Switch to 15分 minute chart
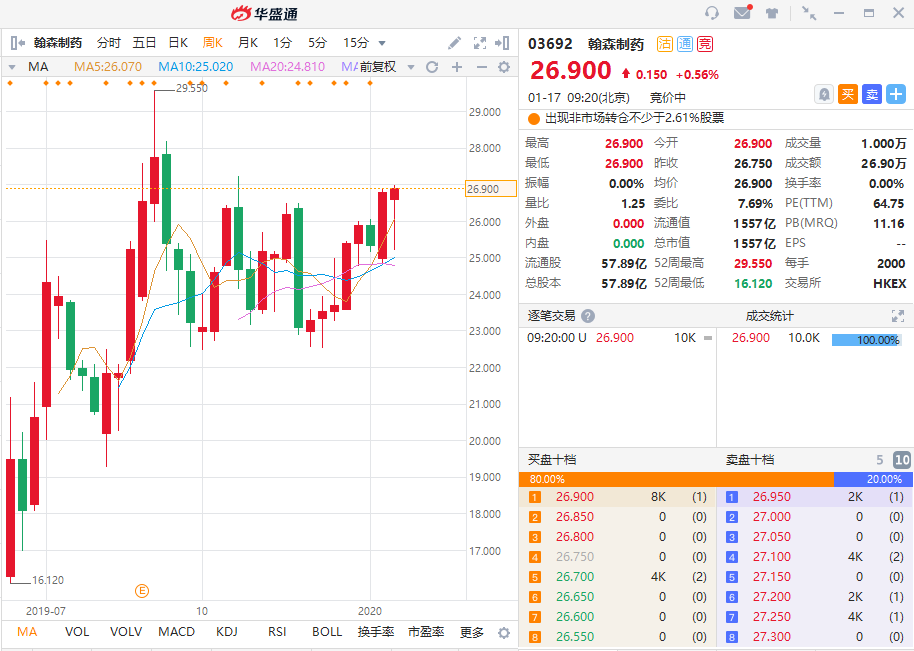This screenshot has width=914, height=651. click(356, 43)
